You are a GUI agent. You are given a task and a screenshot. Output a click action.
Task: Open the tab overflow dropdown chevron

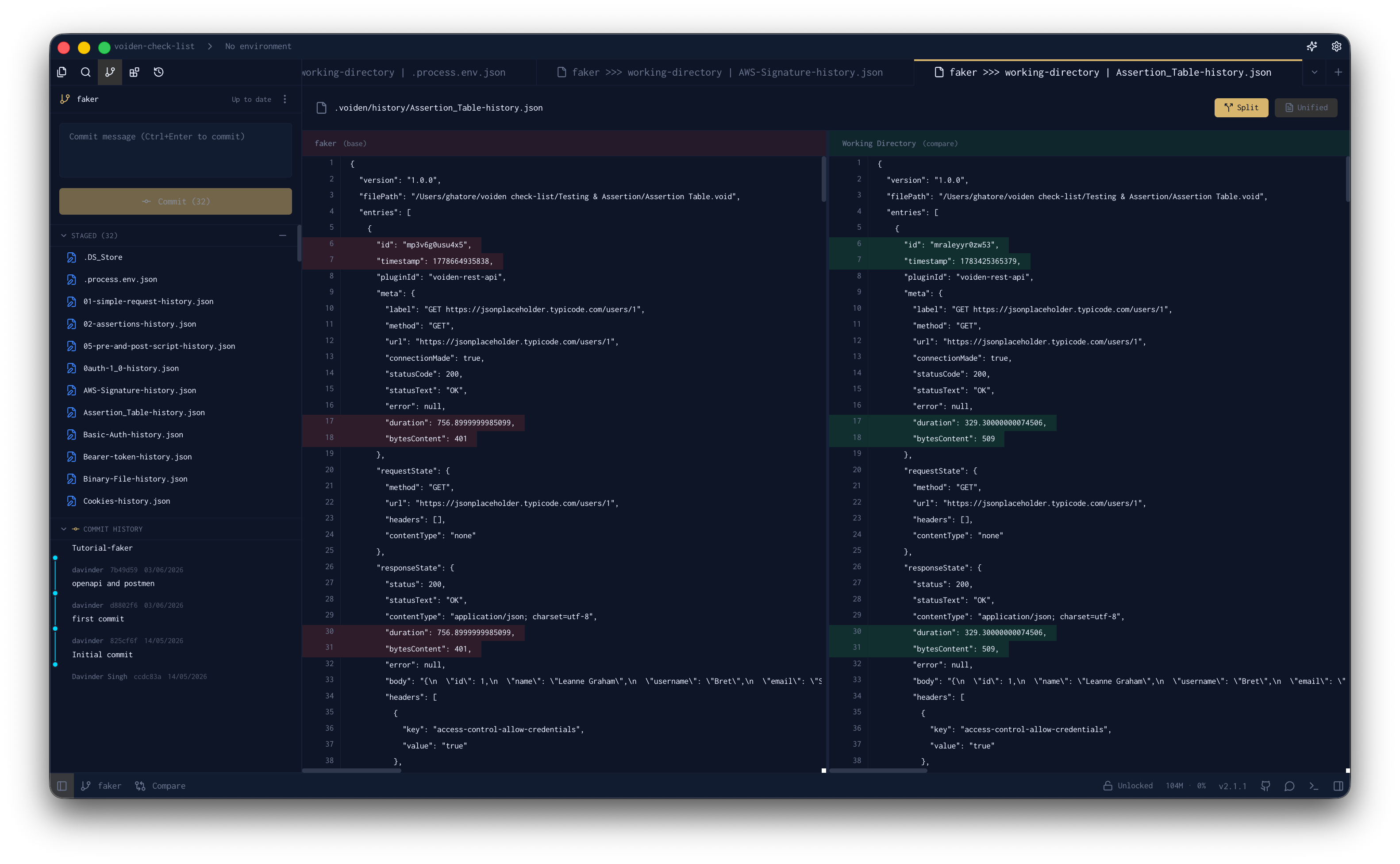[x=1314, y=72]
